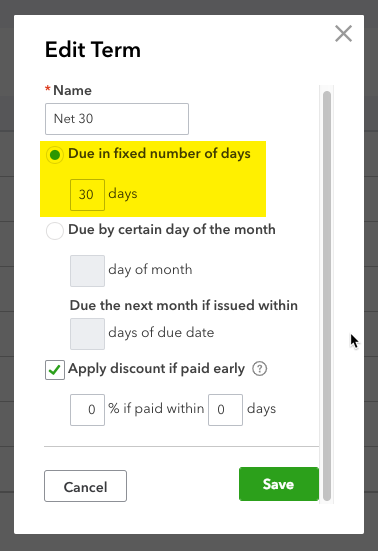
Task: Click the Apply discount if paid early label text
Action: point(156,369)
